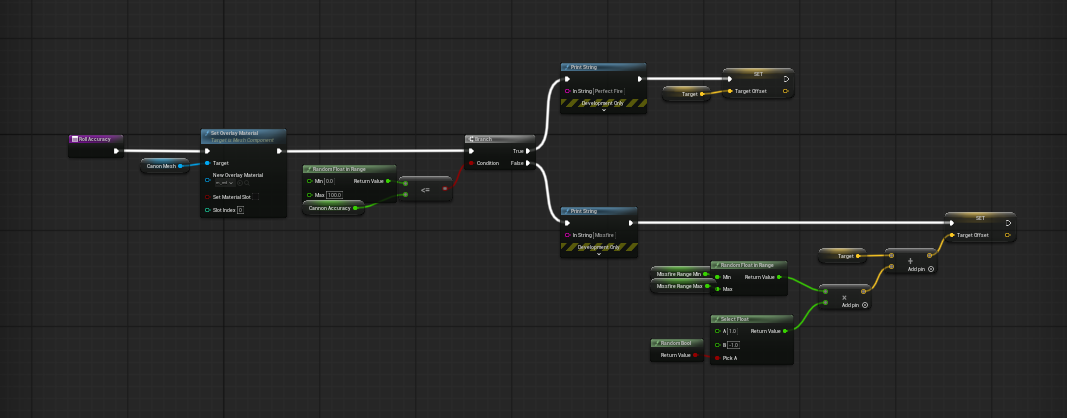Viewport: 1067px width, 418px height.
Task: Toggle the Set Material Slot checkbox
Action: [x=255, y=197]
